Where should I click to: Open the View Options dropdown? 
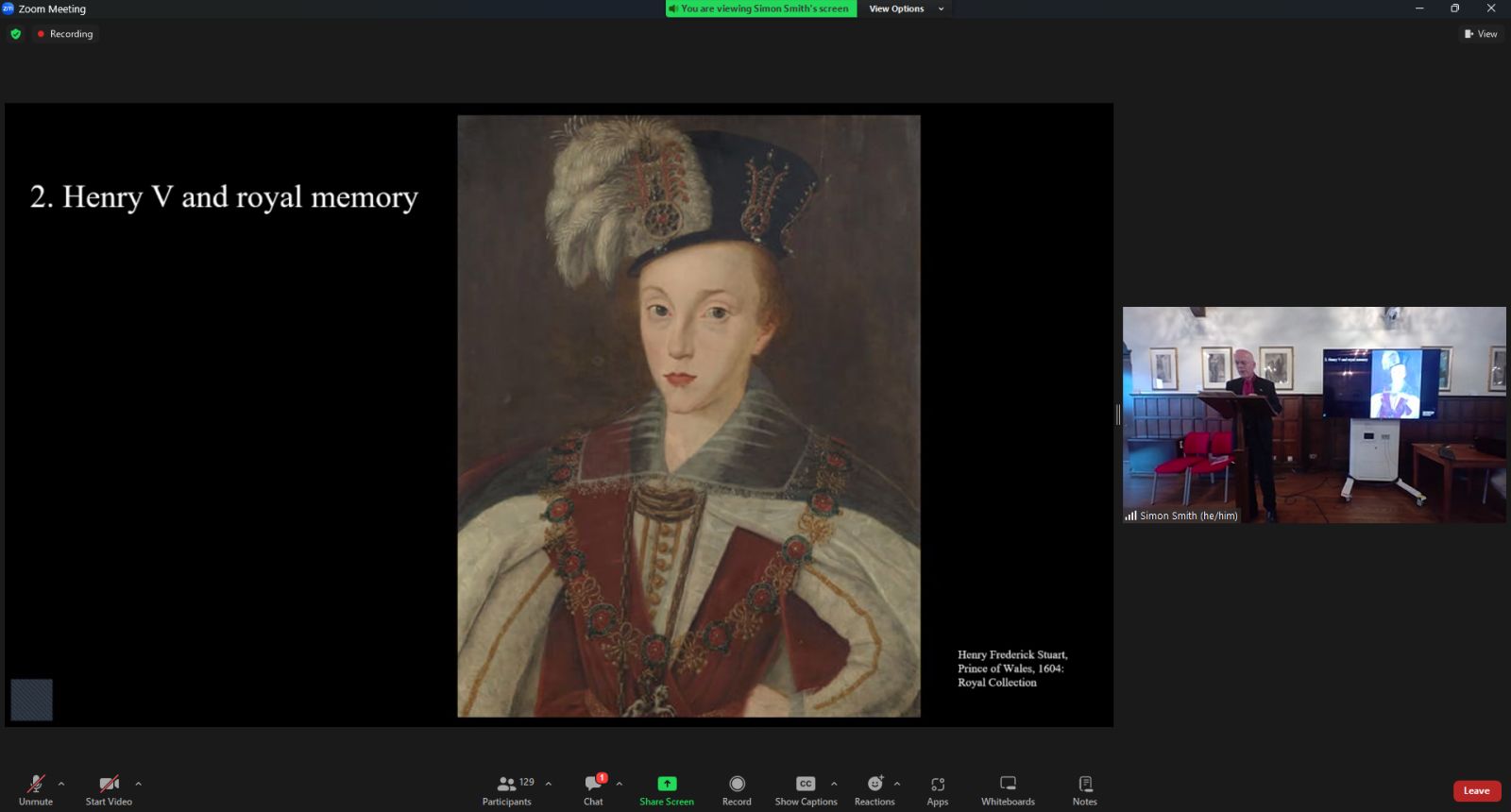point(905,8)
